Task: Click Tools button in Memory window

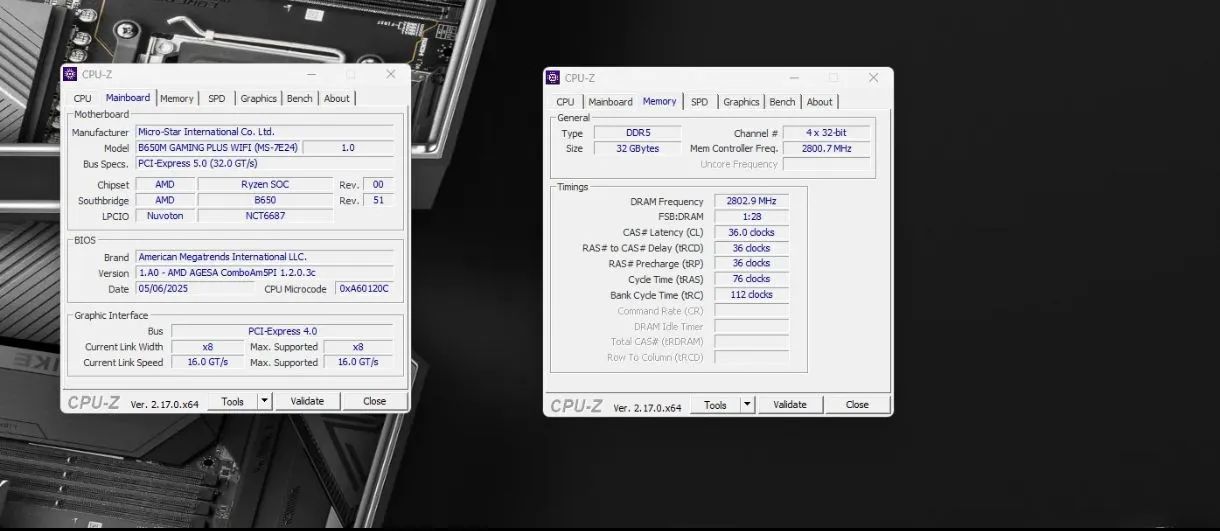Action: 715,404
